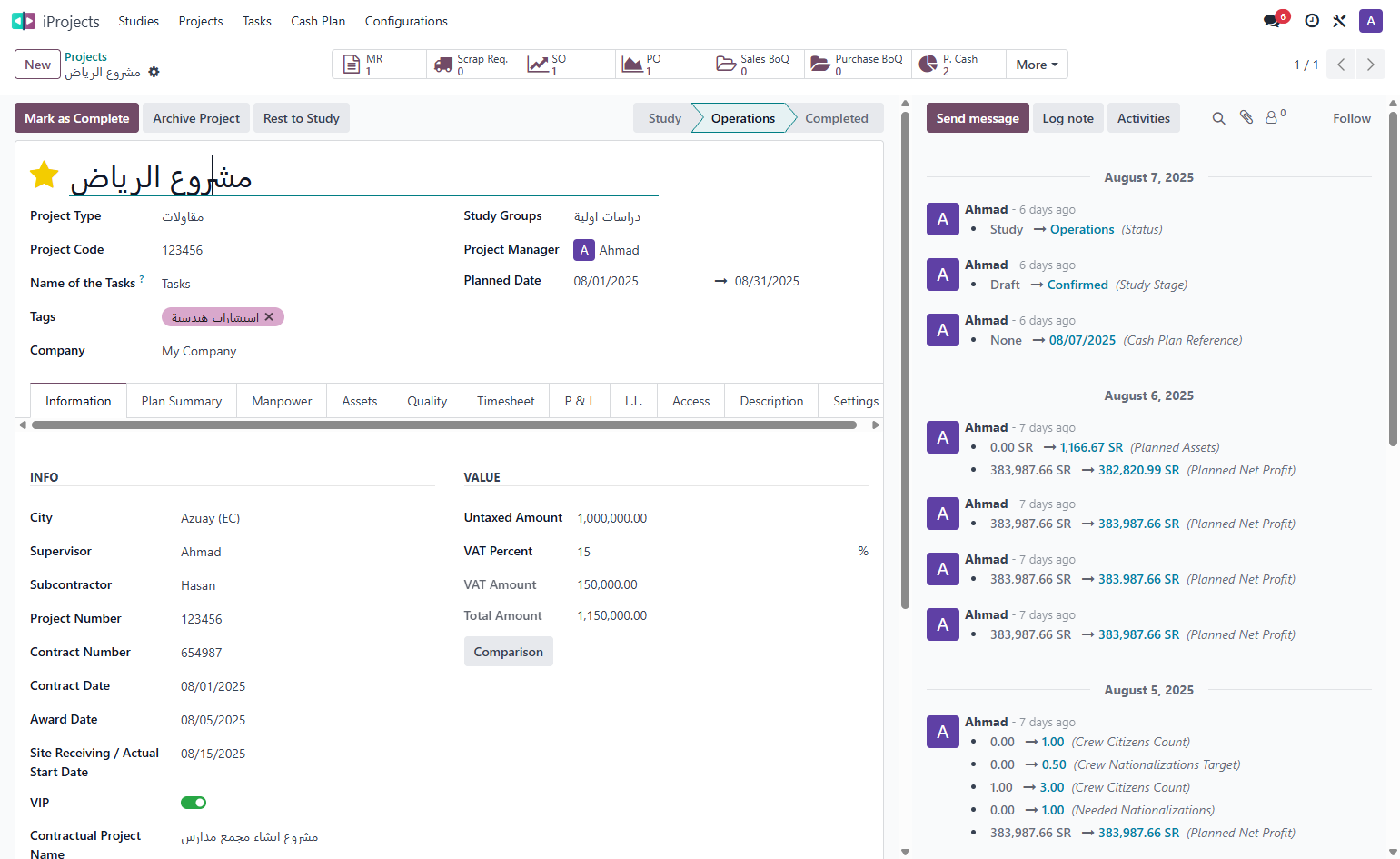Toggle the VIP switch off
This screenshot has width=1400, height=859.
pos(194,803)
